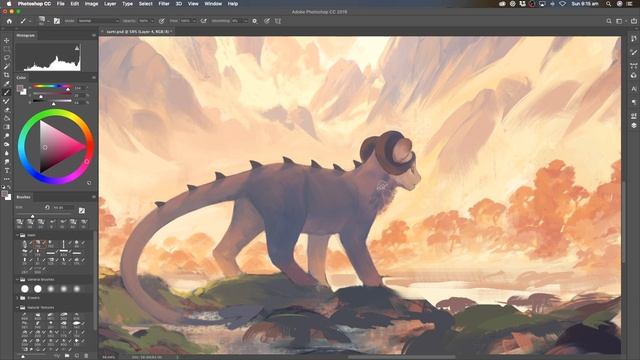Click reset brush size icon in Brushes panel
The width and height of the screenshot is (640, 360).
tap(47, 207)
